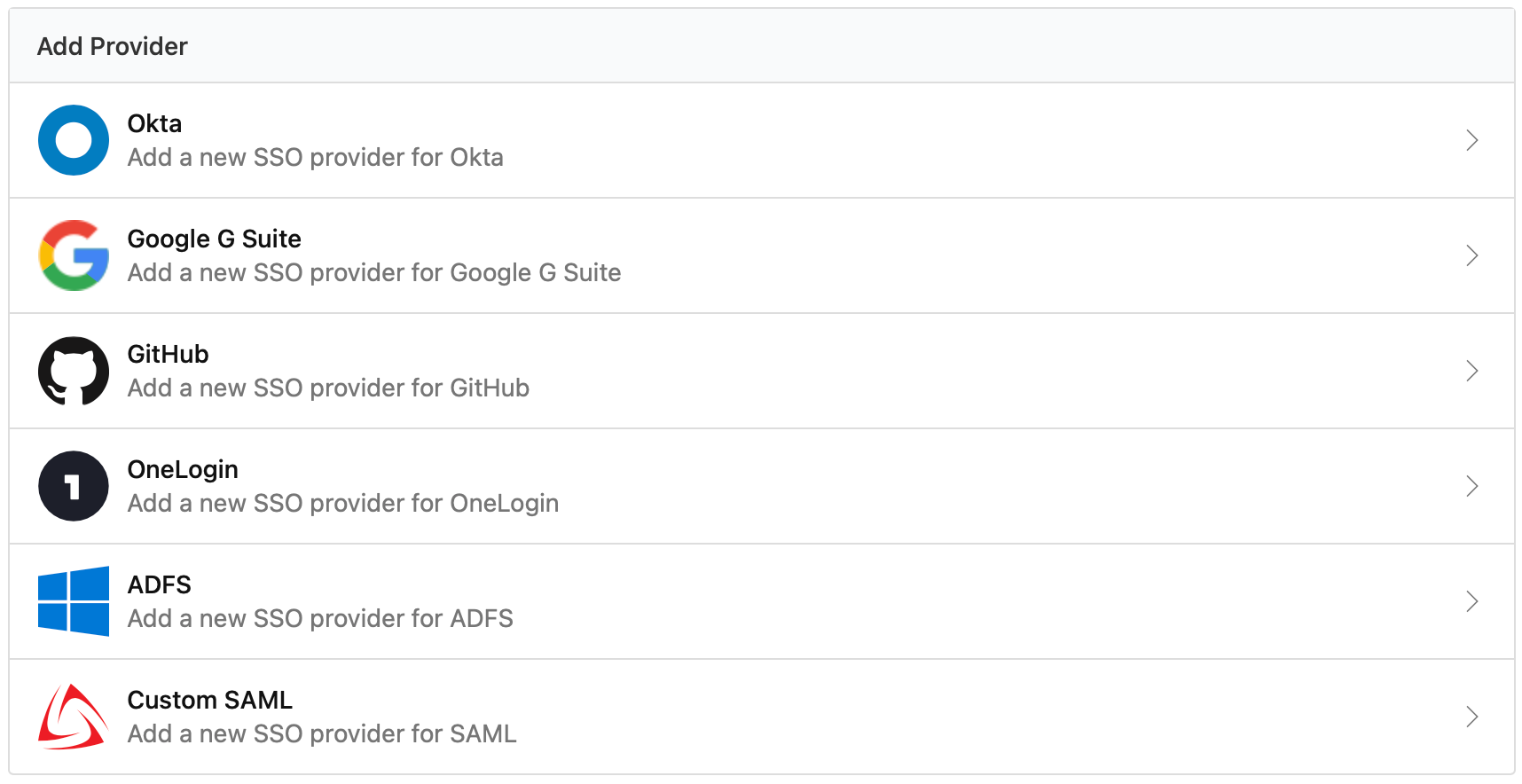Click 'Add a new SSO provider for ADFS'
Image resolution: width=1522 pixels, height=784 pixels.
click(x=320, y=618)
